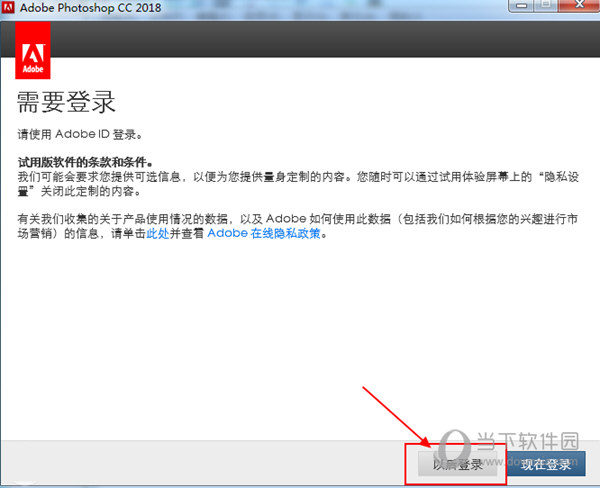The height and width of the screenshot is (488, 600).
Task: Click the red Adobe logo
Action: point(33,50)
